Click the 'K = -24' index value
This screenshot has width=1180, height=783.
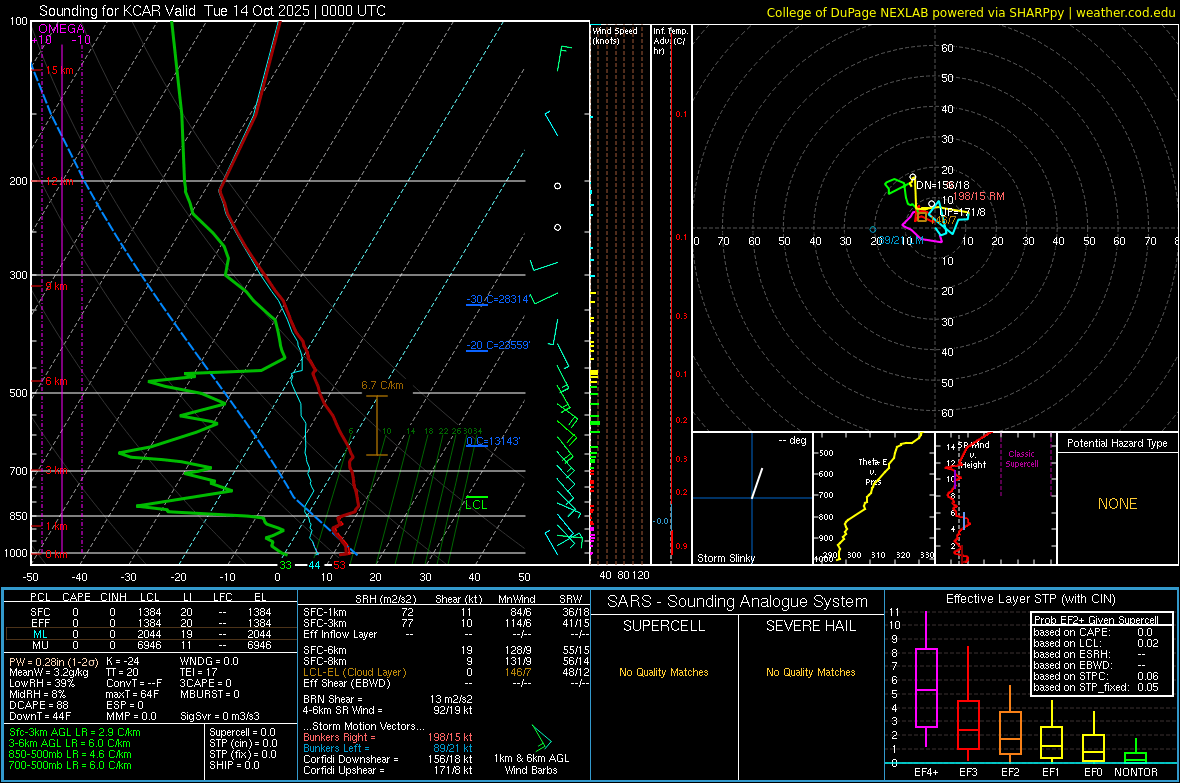123,662
